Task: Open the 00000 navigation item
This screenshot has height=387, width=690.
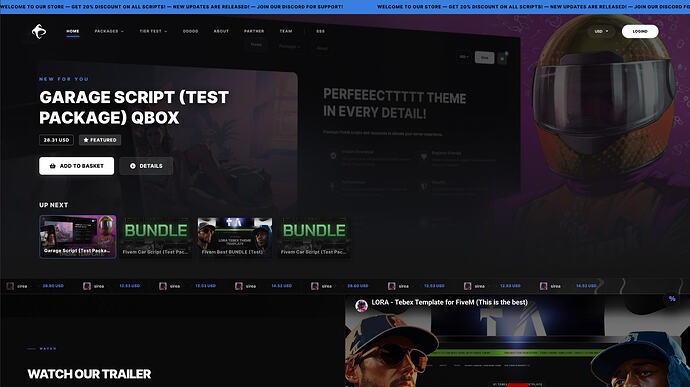Action: (191, 31)
